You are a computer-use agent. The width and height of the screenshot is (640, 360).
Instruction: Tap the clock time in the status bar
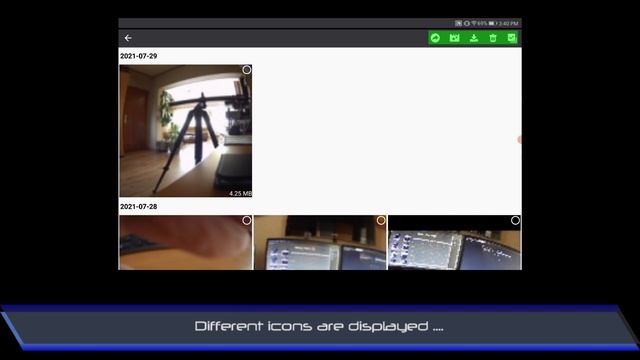[x=508, y=24]
